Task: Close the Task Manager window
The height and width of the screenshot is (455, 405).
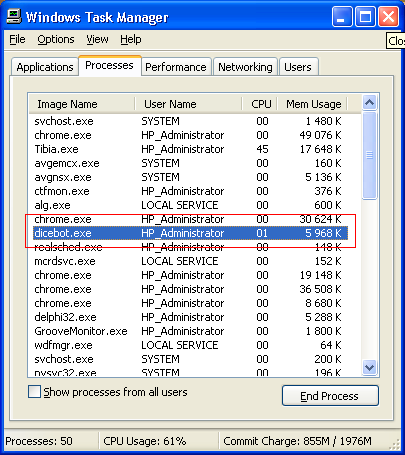Action: point(388,16)
